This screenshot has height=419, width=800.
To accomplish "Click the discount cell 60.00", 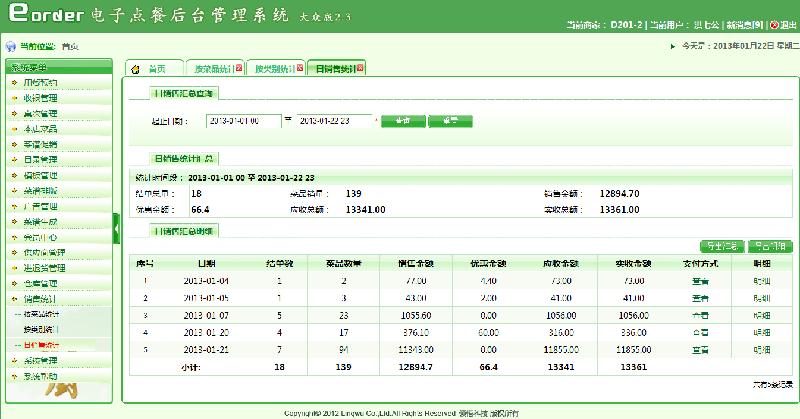I will 488,333.
